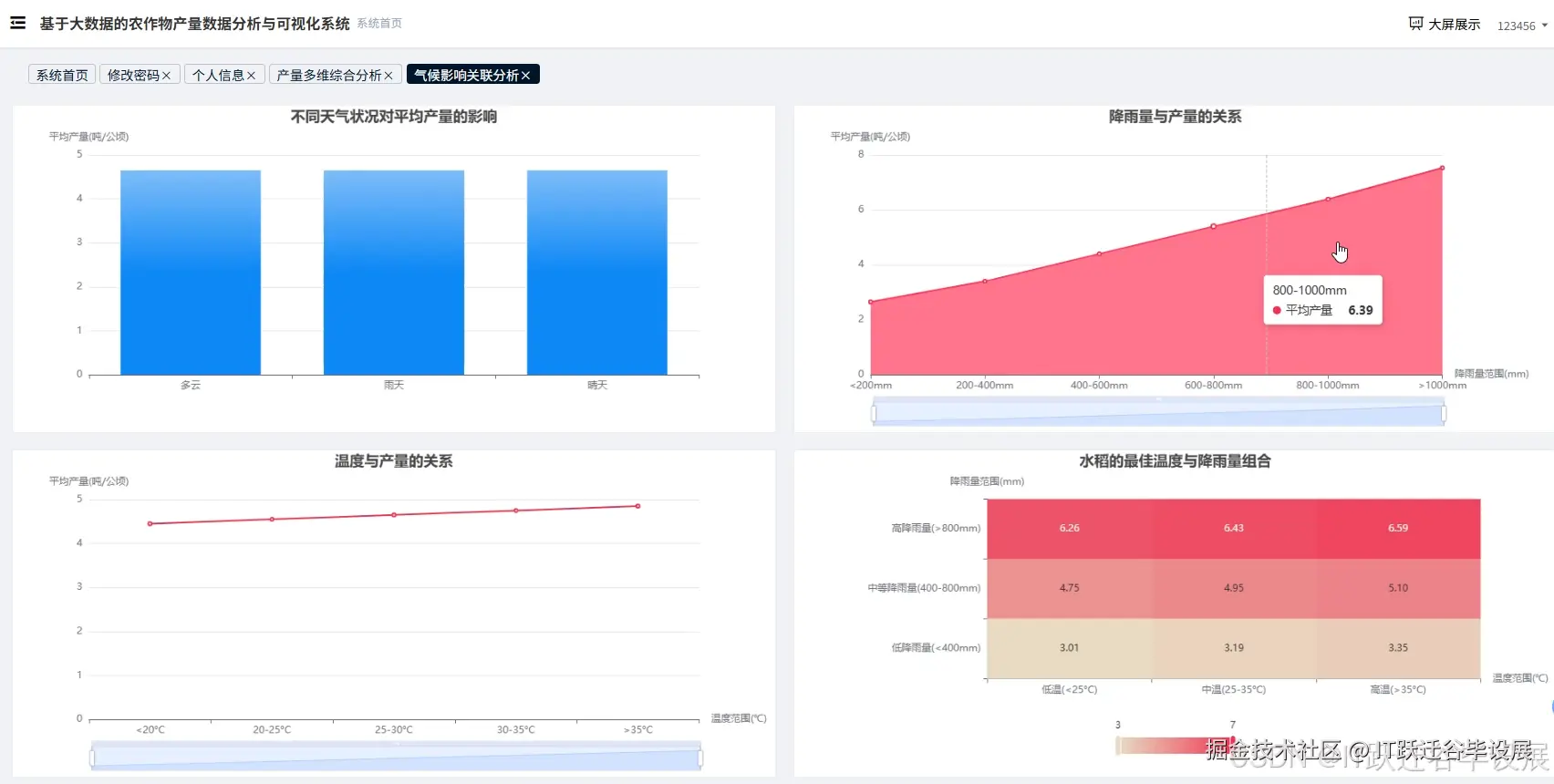Viewport: 1554px width, 784px height.
Task: Click the 低温(<25°C) axis label
Action: [1069, 690]
